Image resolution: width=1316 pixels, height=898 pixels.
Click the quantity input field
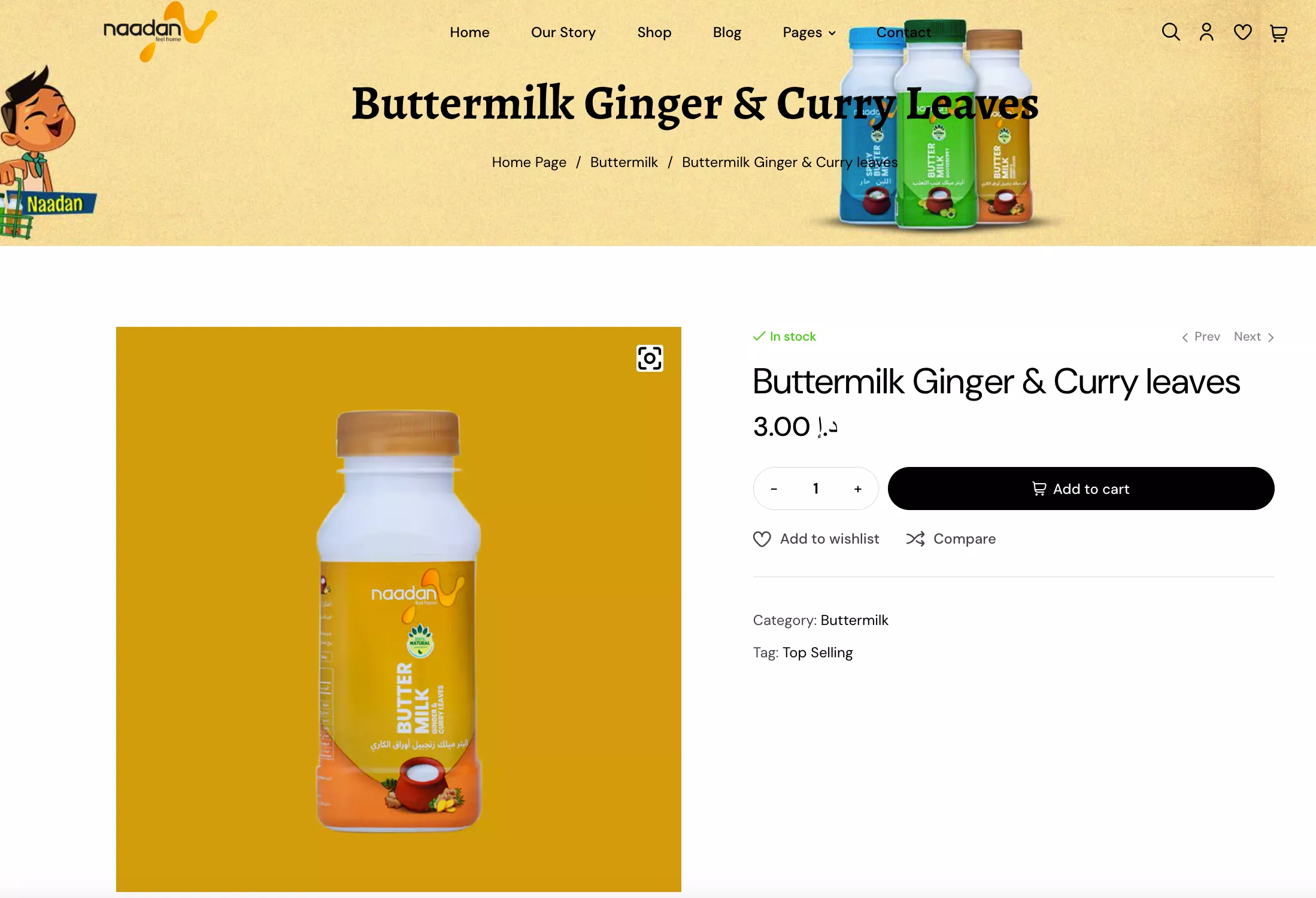pos(815,489)
